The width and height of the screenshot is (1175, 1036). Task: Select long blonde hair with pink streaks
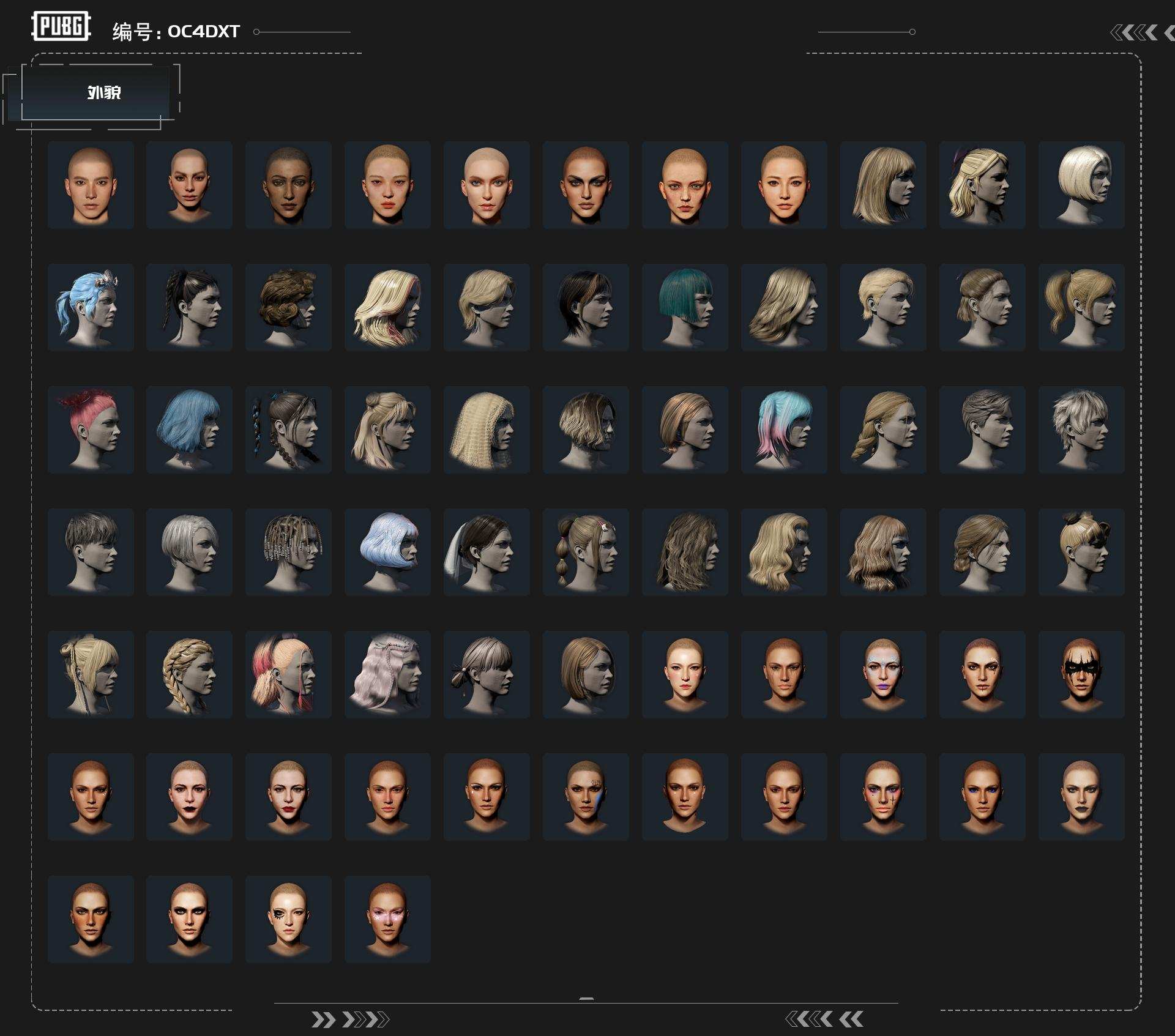[387, 307]
